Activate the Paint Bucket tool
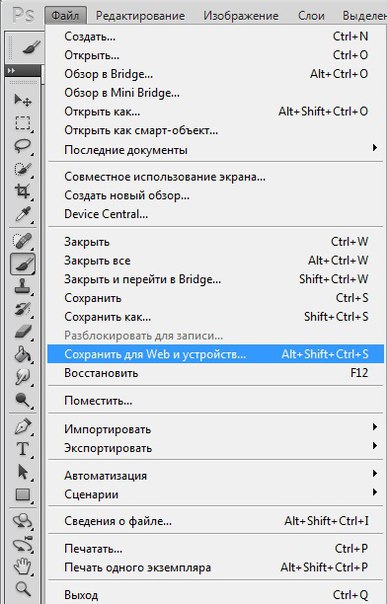387x604 pixels. 23,354
